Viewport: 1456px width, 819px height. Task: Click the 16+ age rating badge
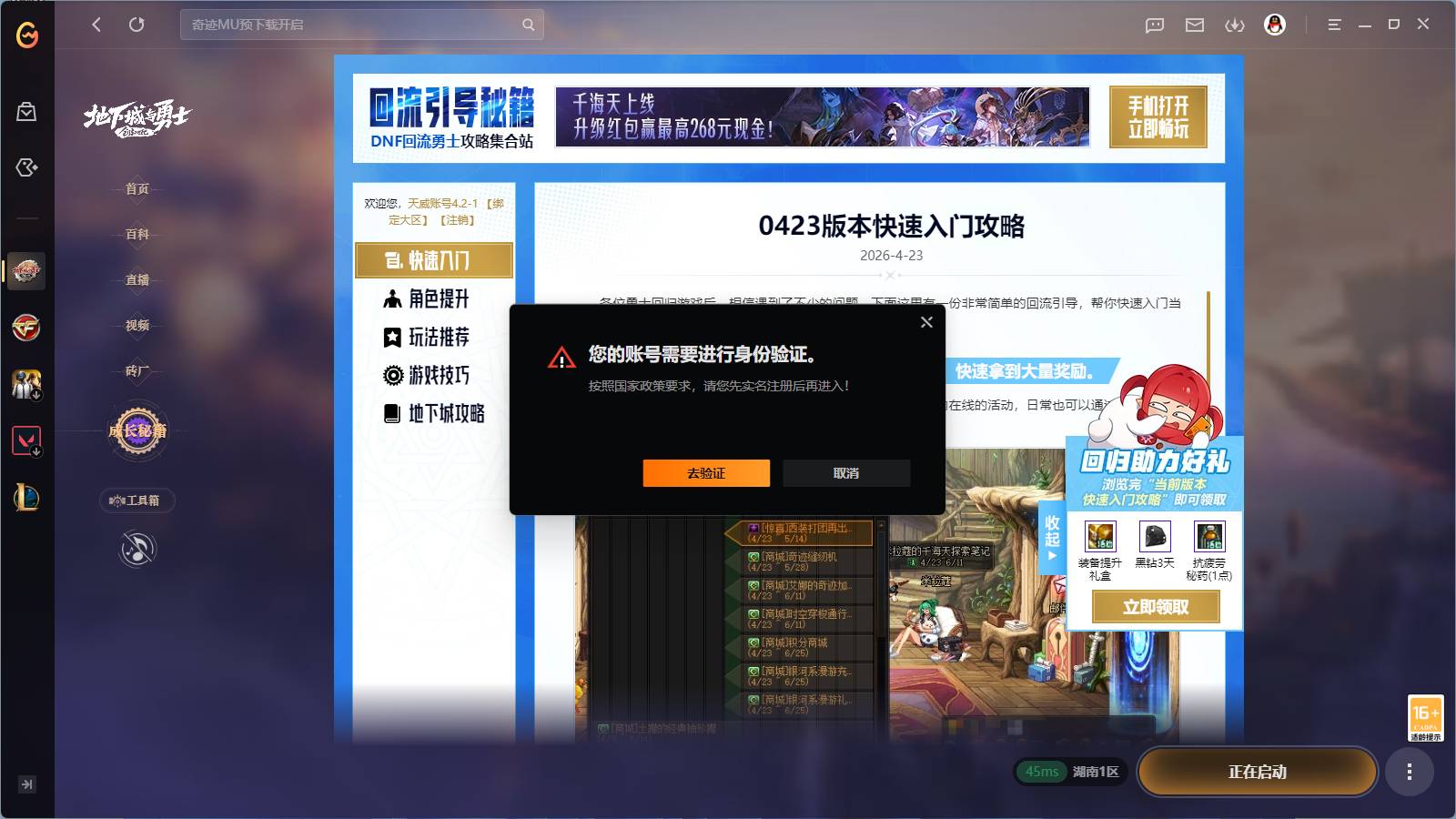(x=1425, y=719)
